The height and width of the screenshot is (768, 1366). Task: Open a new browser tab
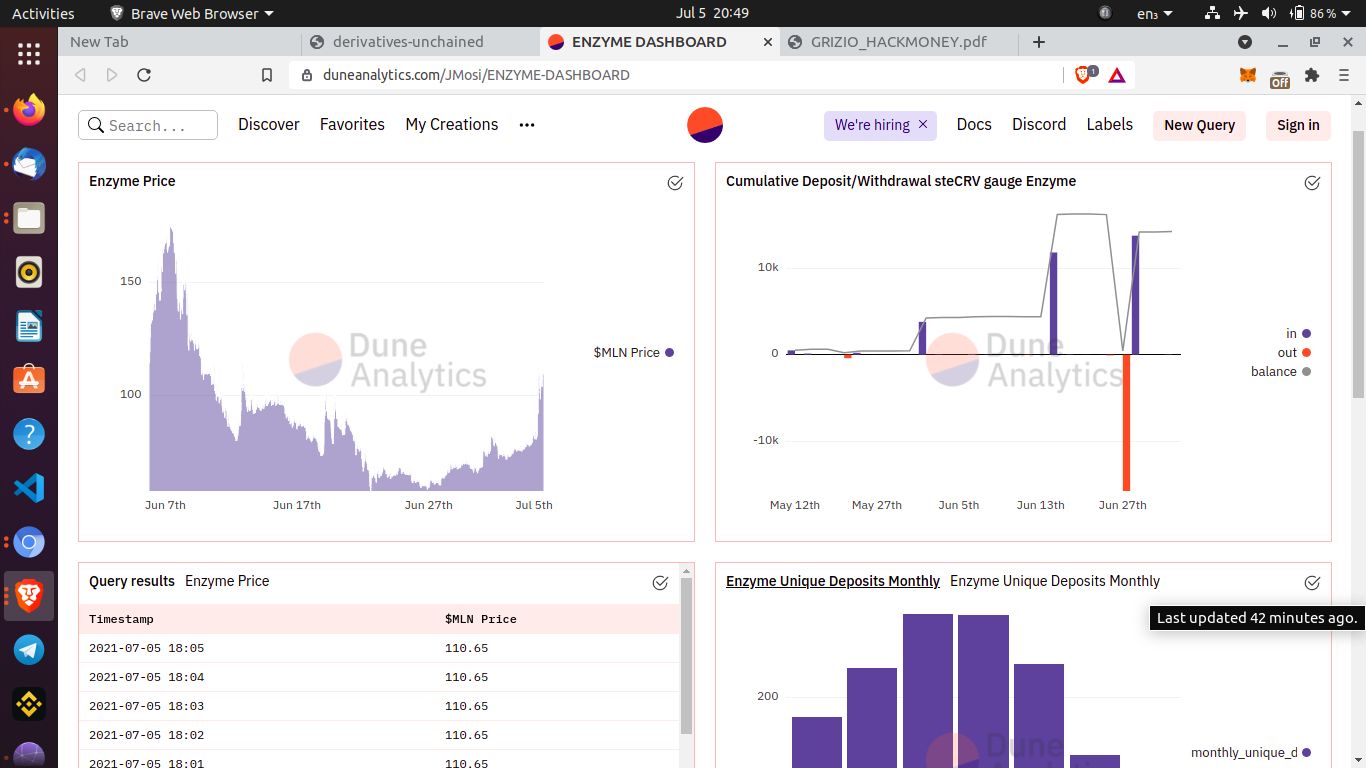point(1039,42)
